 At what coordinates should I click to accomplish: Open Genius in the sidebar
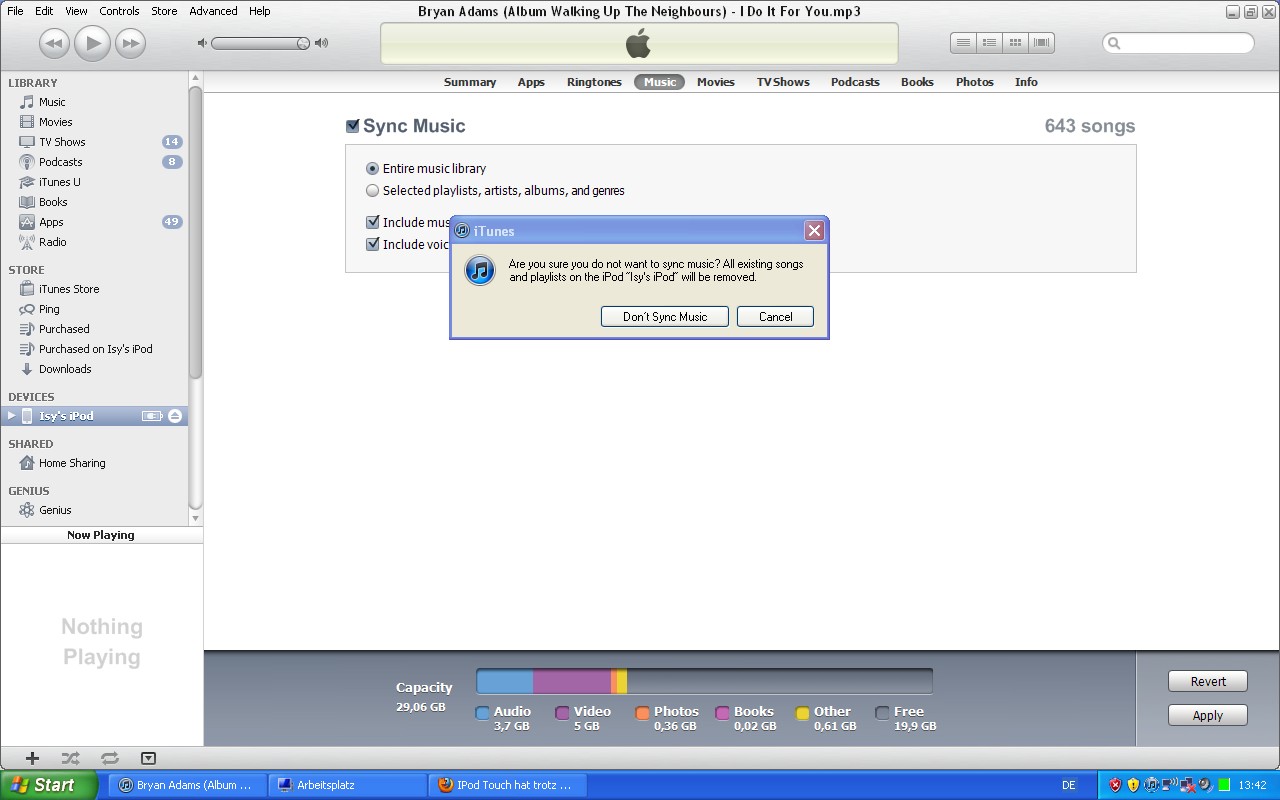coord(55,510)
